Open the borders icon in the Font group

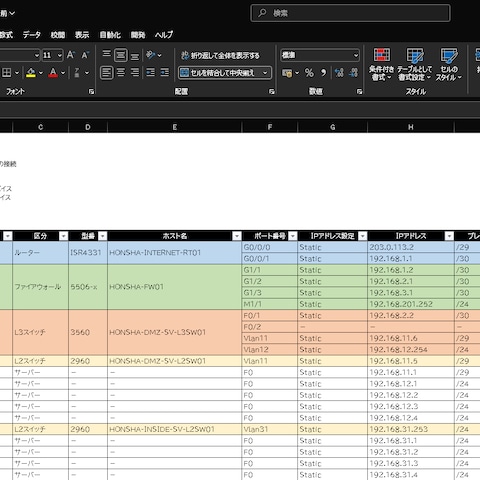point(7,73)
